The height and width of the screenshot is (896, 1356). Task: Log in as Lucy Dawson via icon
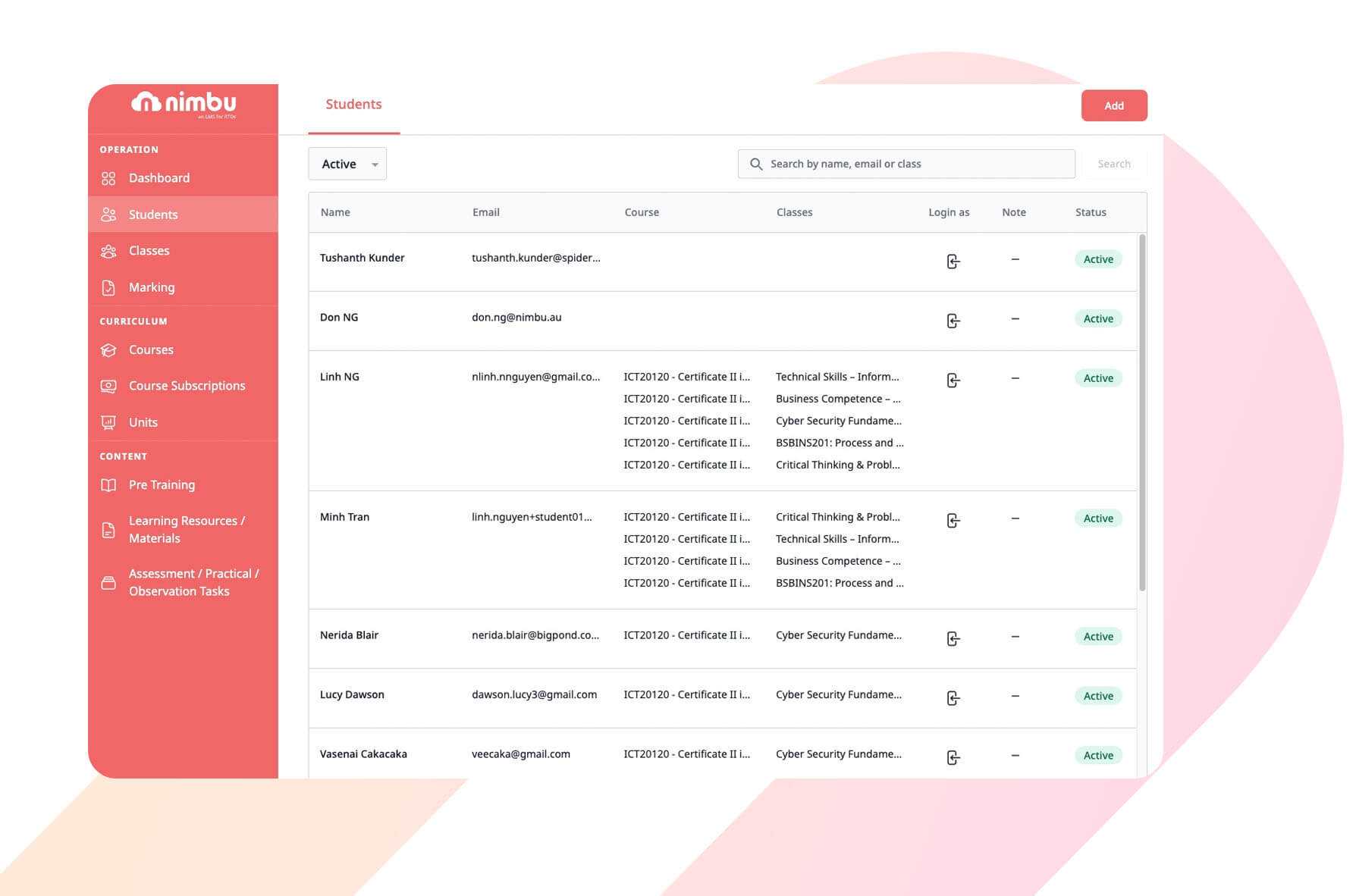point(953,698)
